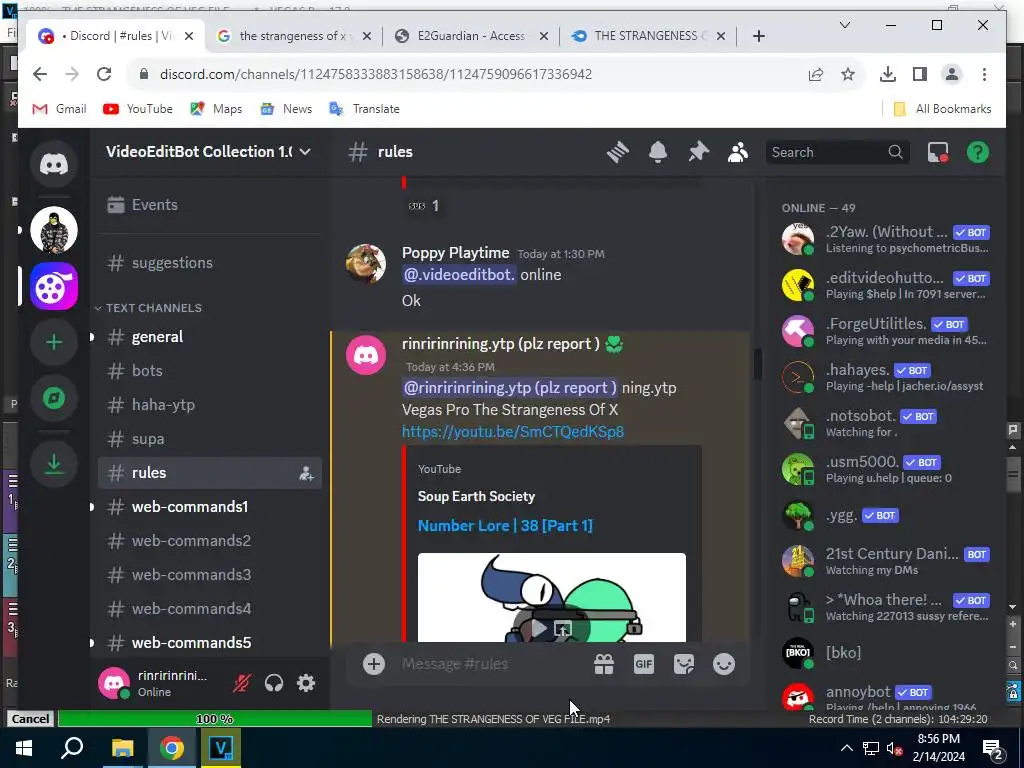Open attachment plus button in message bar
1024x768 pixels.
click(x=374, y=664)
